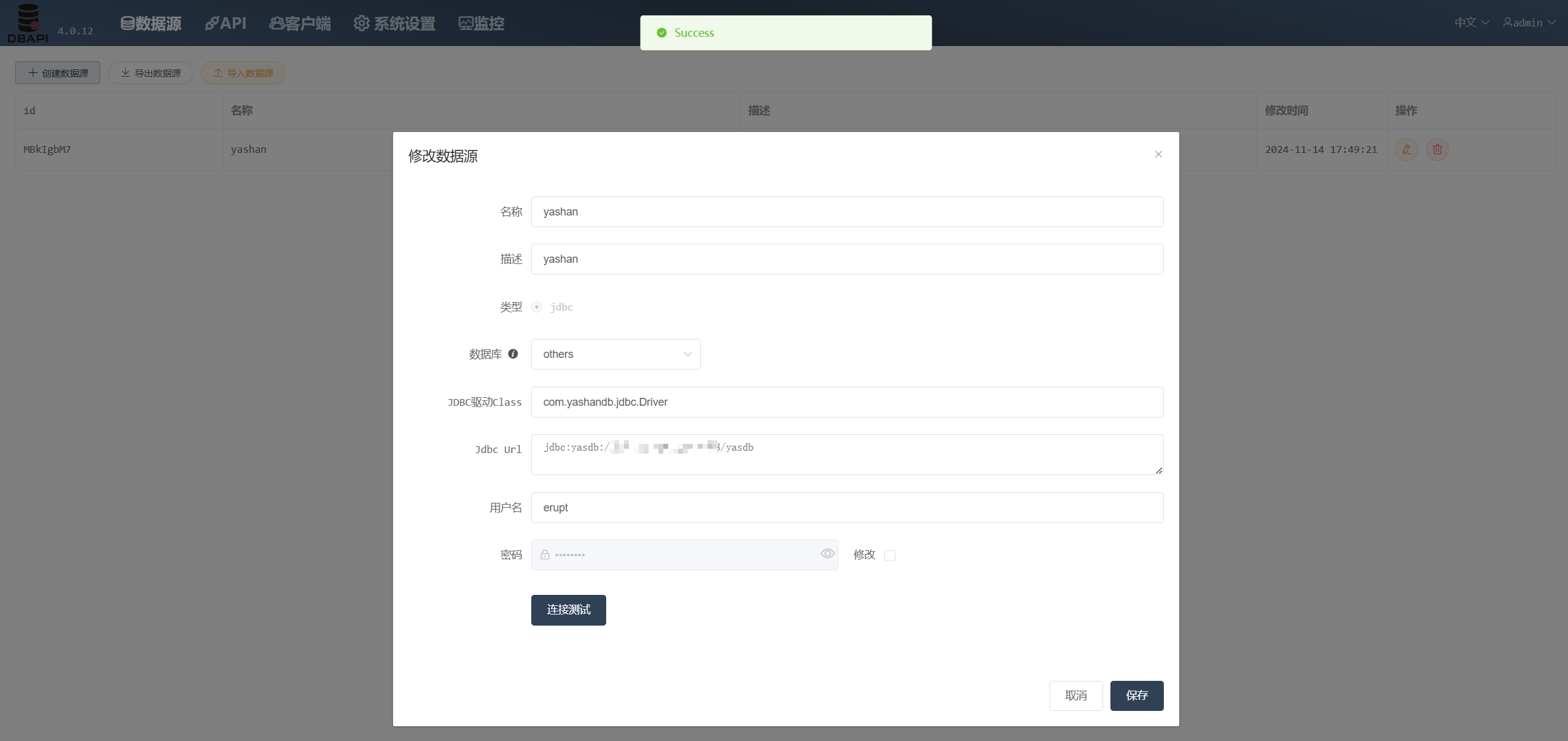Screen dimensions: 1568x741
Task: Show password using the eye icon
Action: tap(827, 554)
